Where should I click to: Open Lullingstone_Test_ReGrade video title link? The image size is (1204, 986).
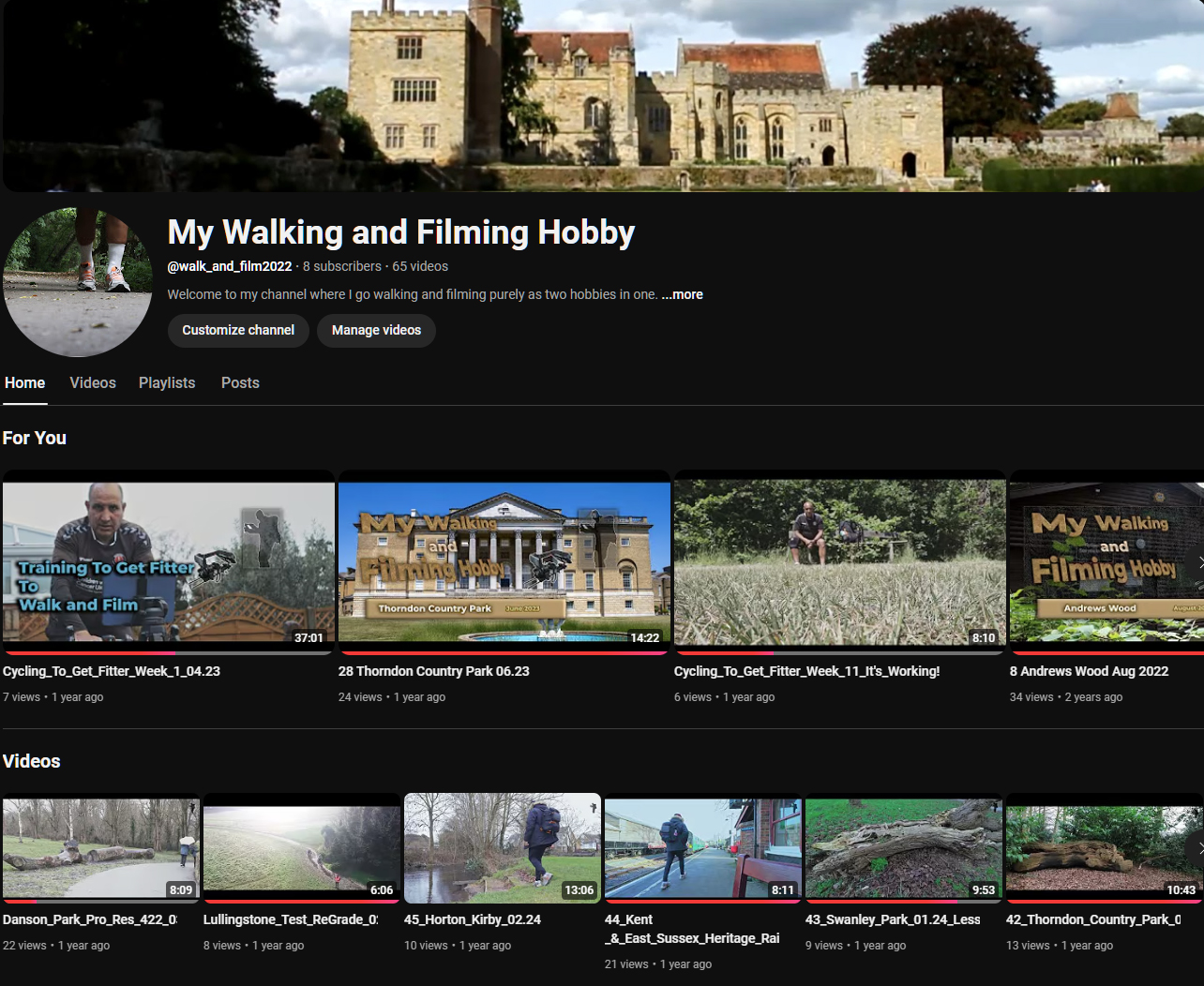click(x=290, y=919)
